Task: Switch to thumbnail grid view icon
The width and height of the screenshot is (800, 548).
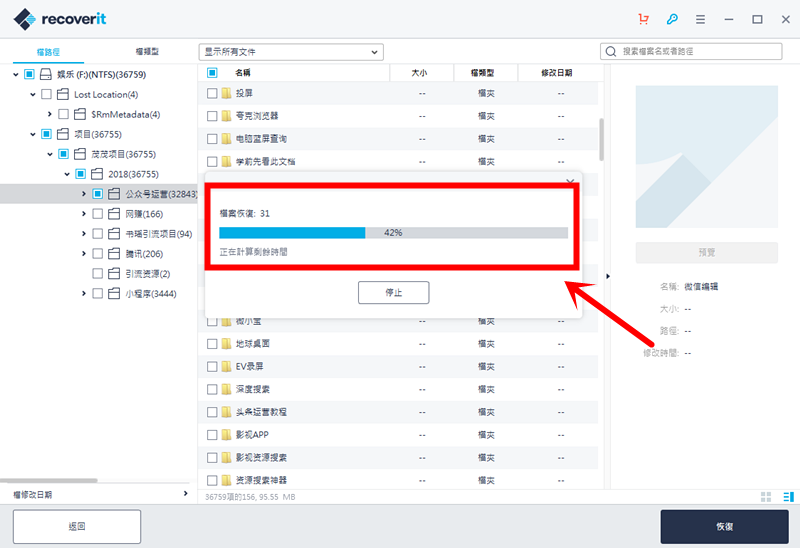Action: (766, 496)
